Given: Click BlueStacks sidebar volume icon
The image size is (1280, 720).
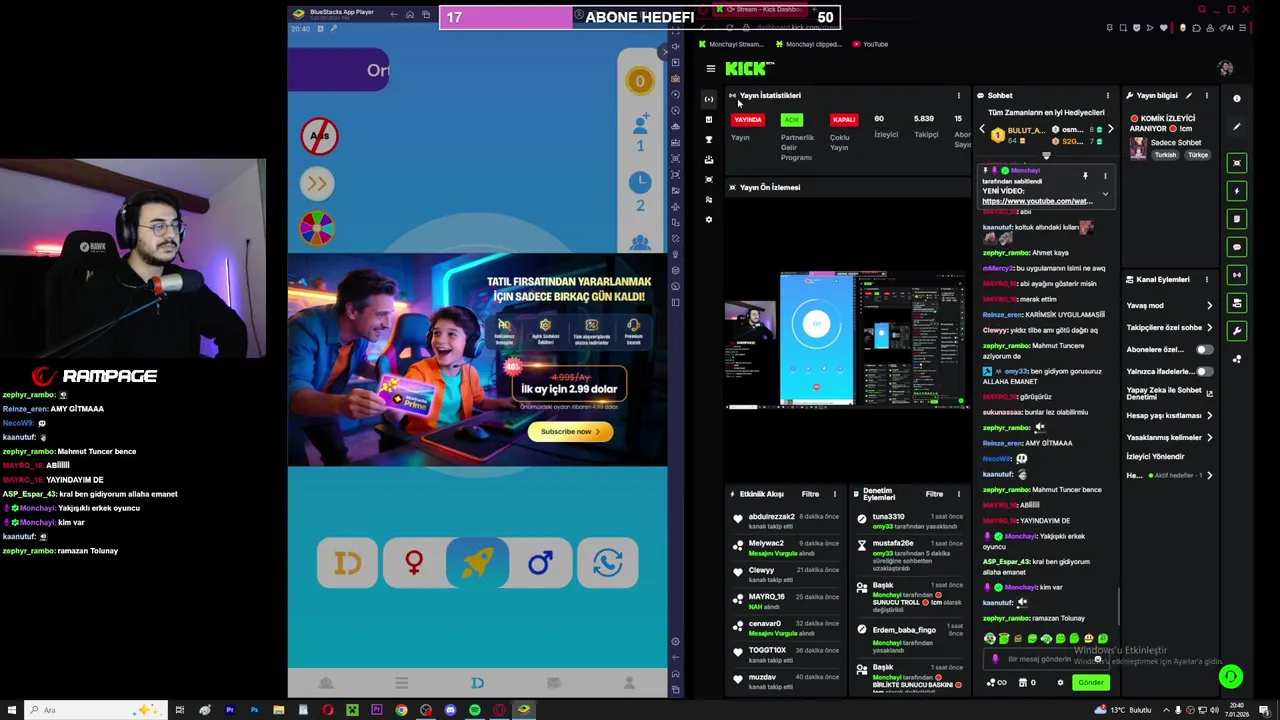Looking at the screenshot, I should tap(675, 46).
